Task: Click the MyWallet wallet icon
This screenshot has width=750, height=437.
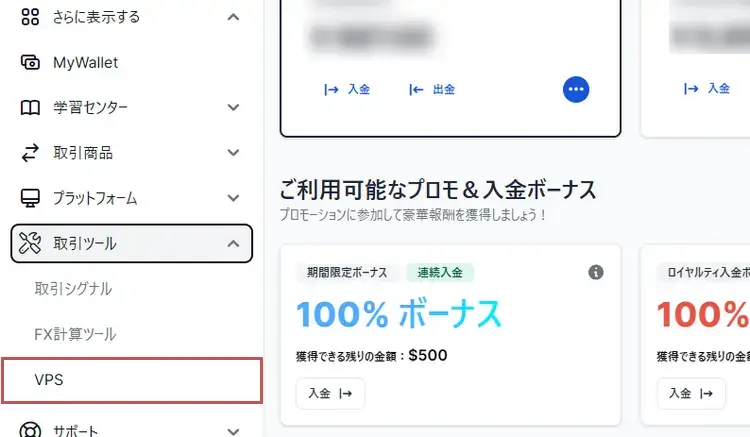Action: point(30,63)
